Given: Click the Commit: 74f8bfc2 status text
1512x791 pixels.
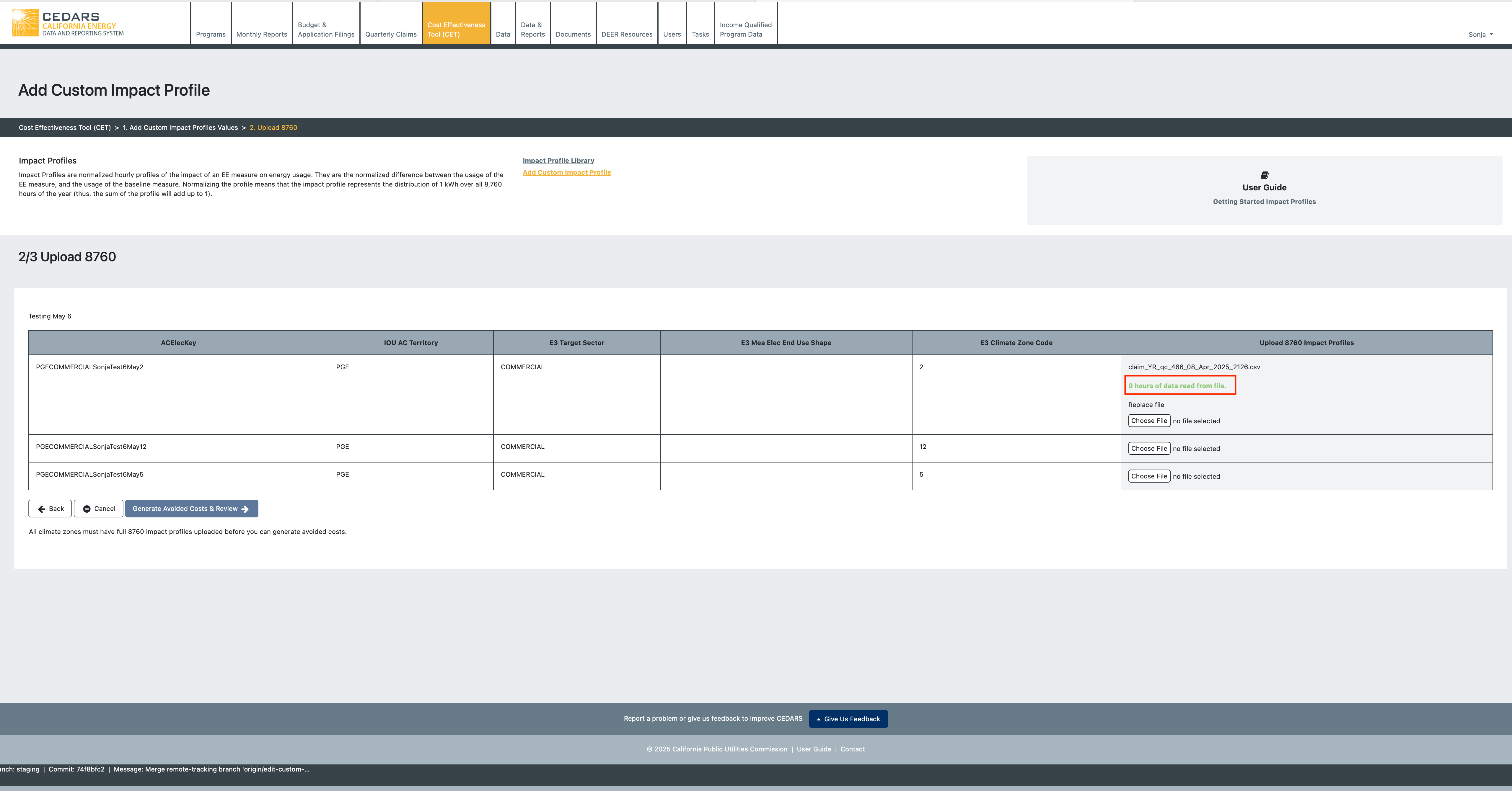Looking at the screenshot, I should [x=76, y=769].
